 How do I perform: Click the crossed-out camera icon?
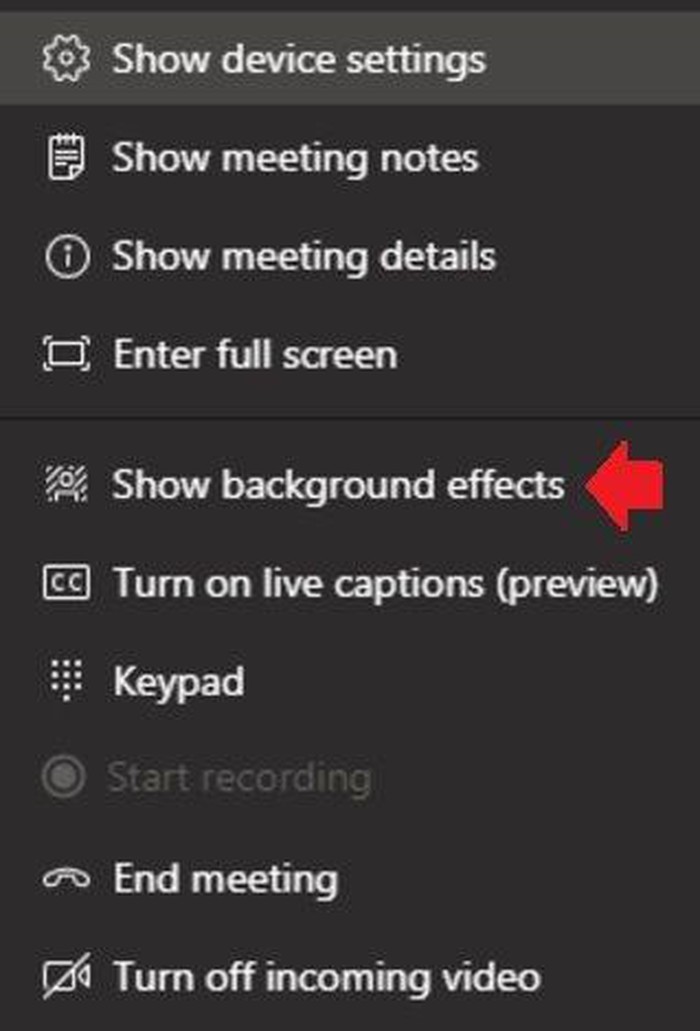pos(67,977)
